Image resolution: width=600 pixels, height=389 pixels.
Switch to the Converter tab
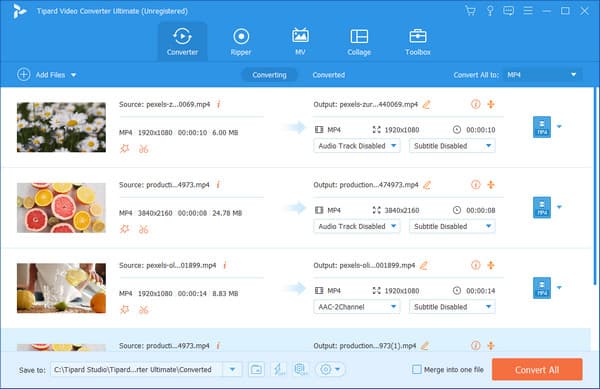click(x=183, y=41)
